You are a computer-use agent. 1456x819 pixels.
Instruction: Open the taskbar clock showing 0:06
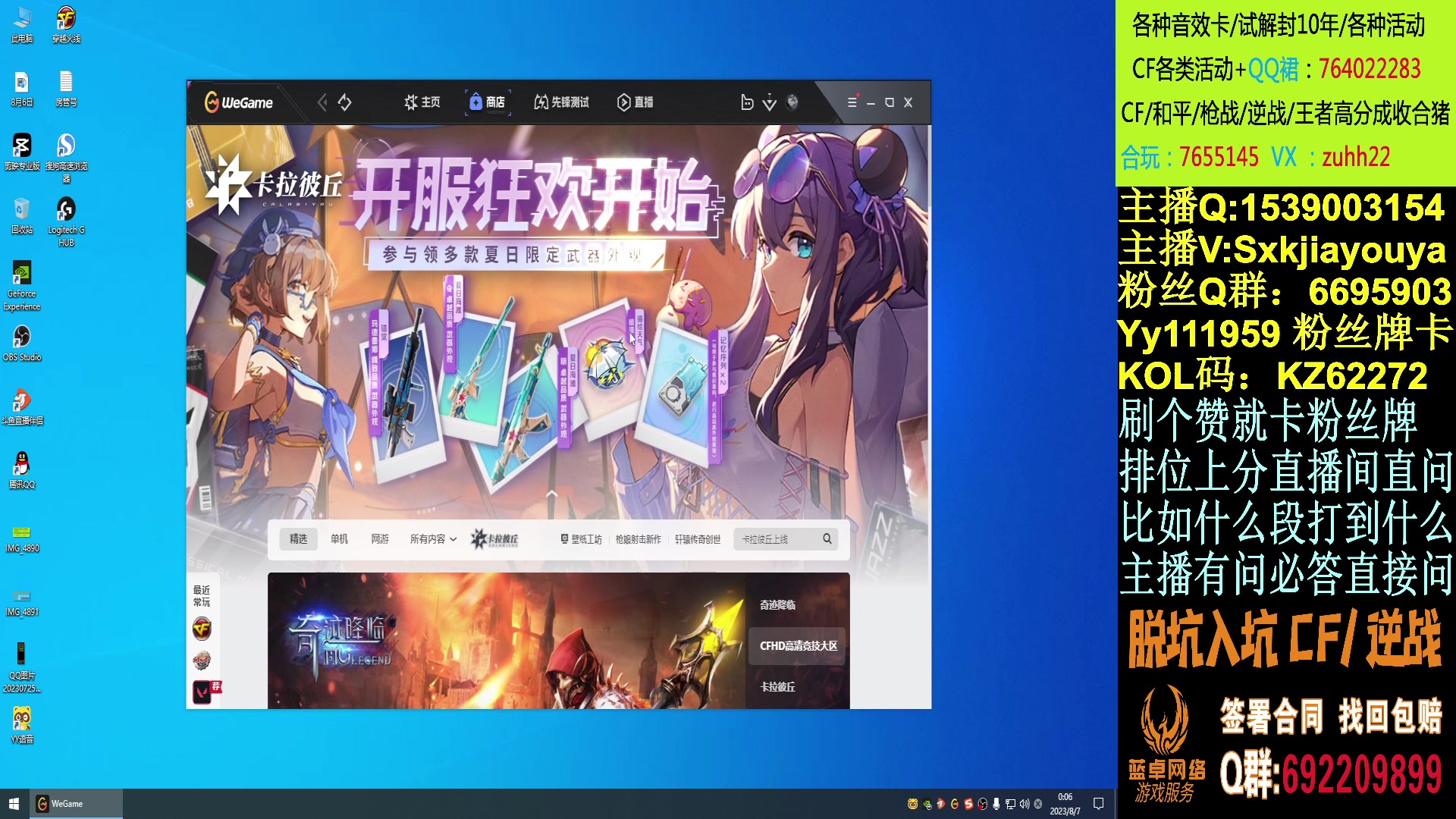click(x=1065, y=804)
